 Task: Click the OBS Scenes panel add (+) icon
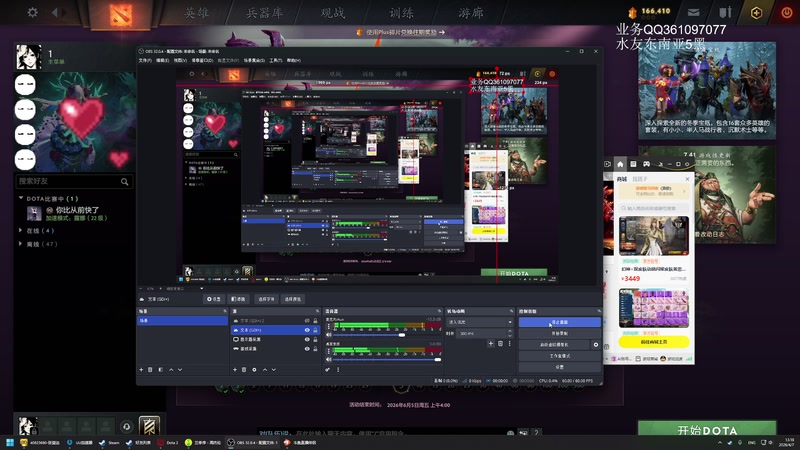pyautogui.click(x=141, y=369)
